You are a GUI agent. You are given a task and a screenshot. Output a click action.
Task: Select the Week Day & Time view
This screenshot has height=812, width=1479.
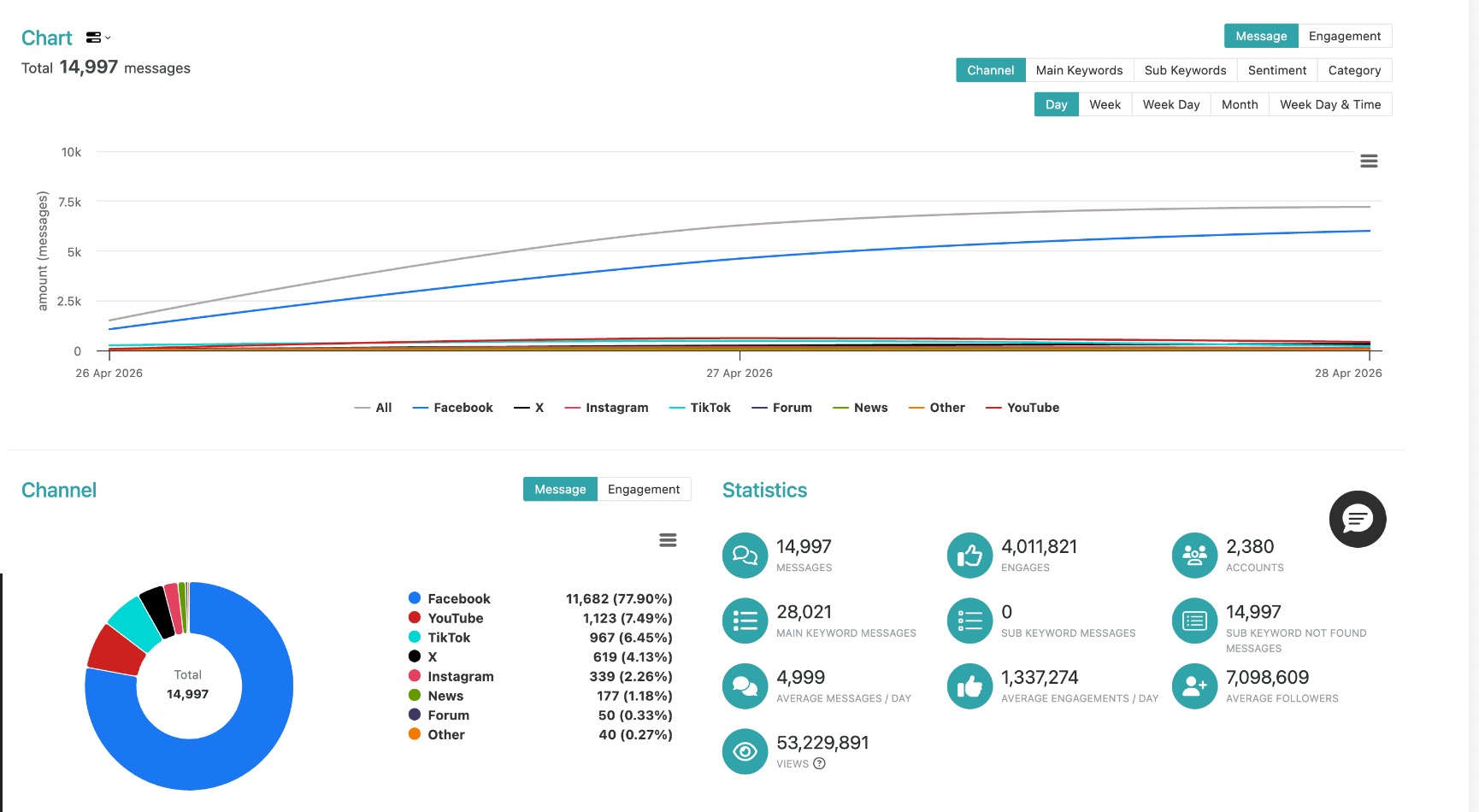tap(1330, 104)
